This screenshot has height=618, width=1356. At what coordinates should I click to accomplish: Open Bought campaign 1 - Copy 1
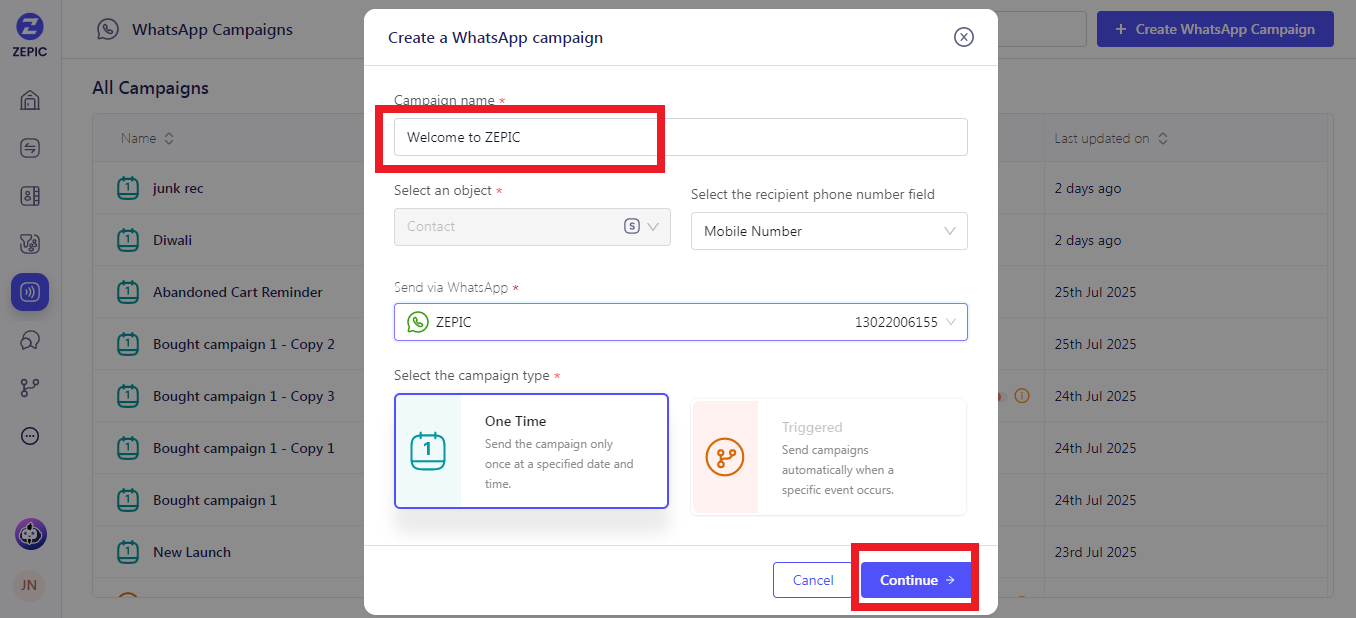(x=244, y=448)
